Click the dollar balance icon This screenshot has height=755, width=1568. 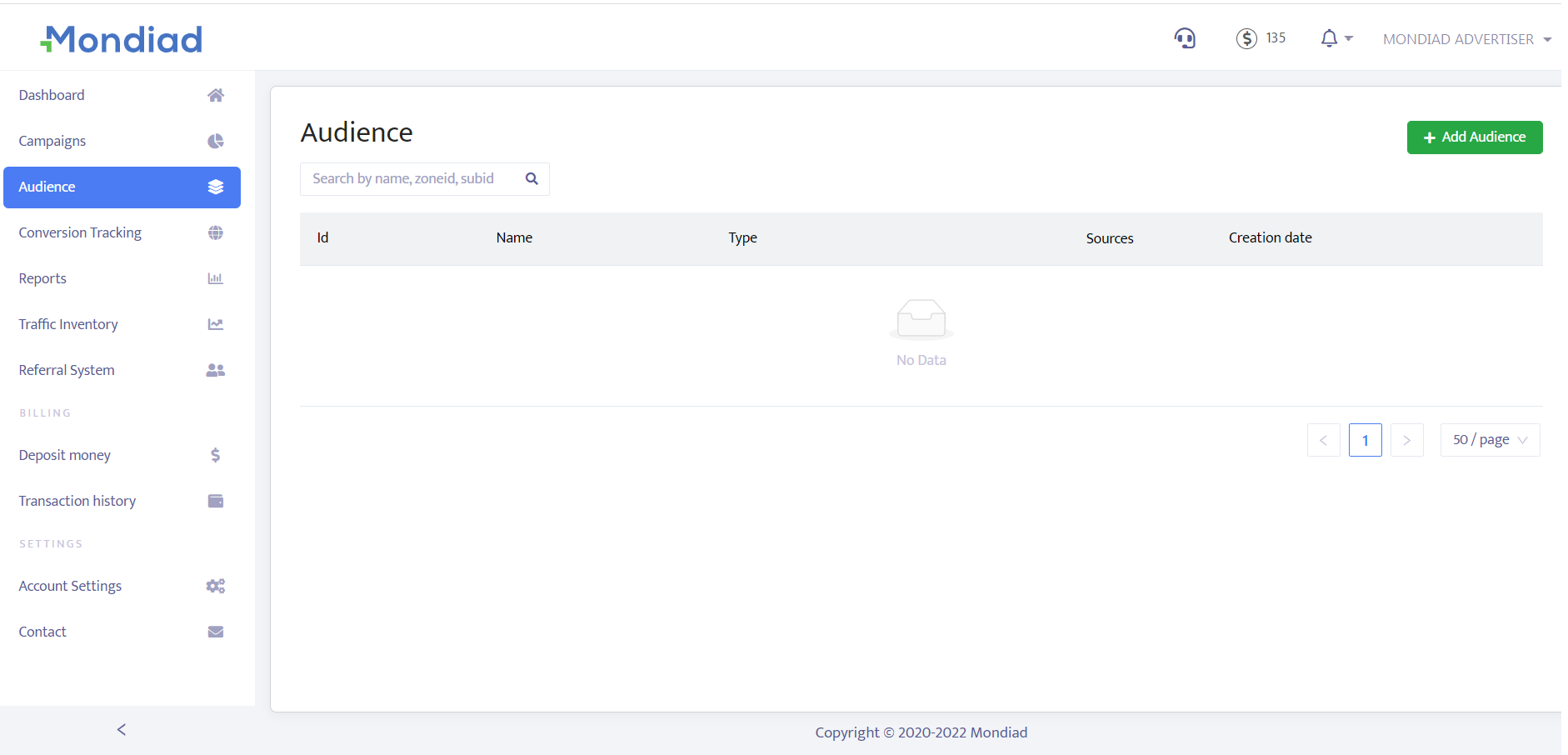point(1246,38)
